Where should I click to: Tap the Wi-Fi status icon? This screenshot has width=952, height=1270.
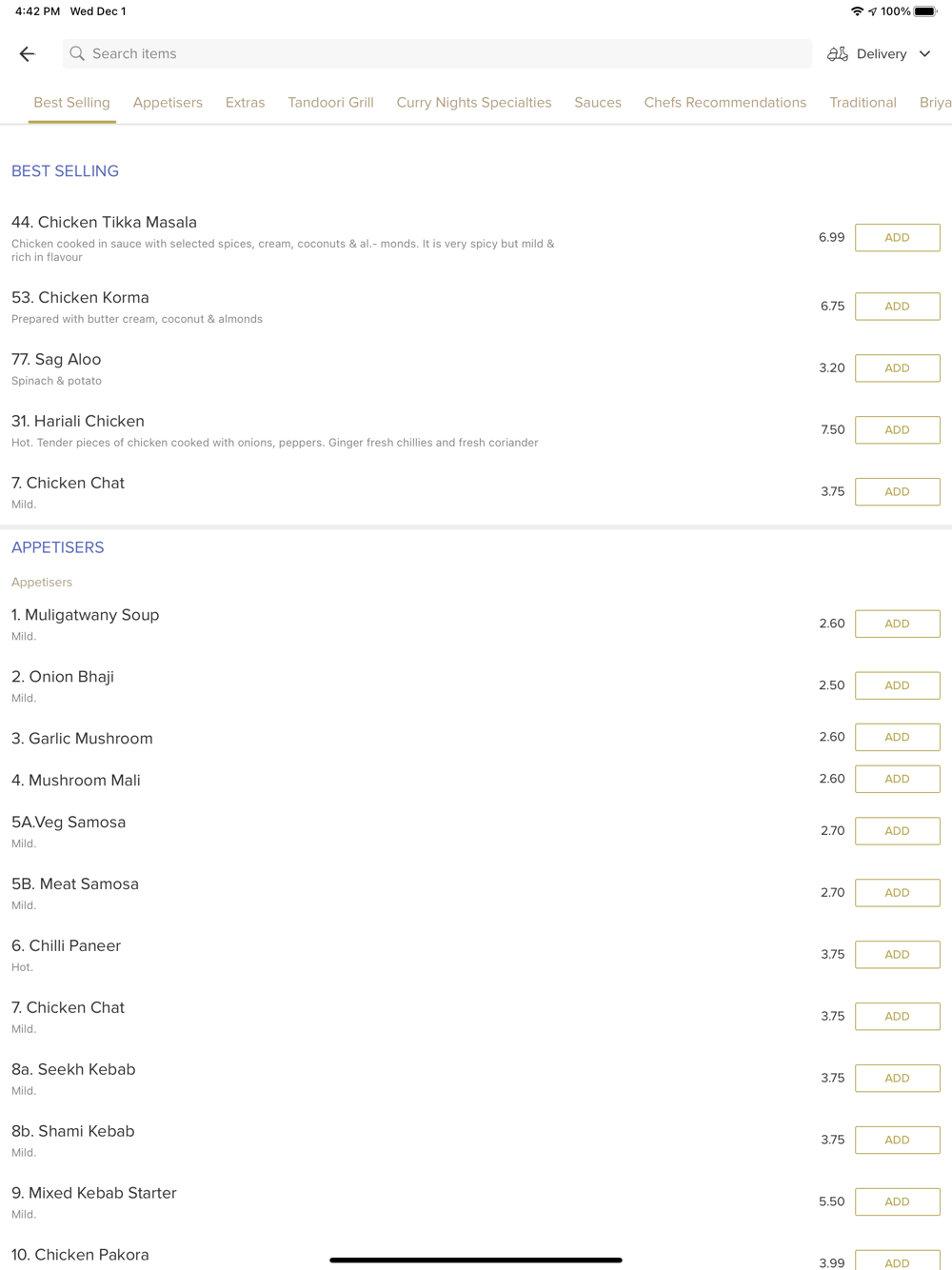point(857,11)
